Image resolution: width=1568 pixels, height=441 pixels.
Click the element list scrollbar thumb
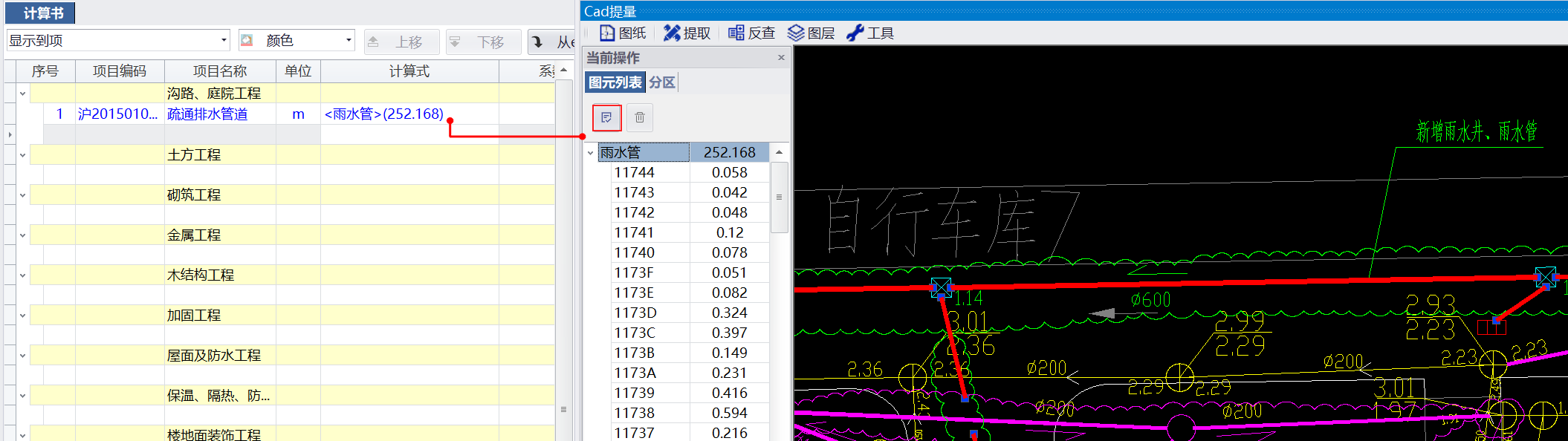click(x=779, y=197)
